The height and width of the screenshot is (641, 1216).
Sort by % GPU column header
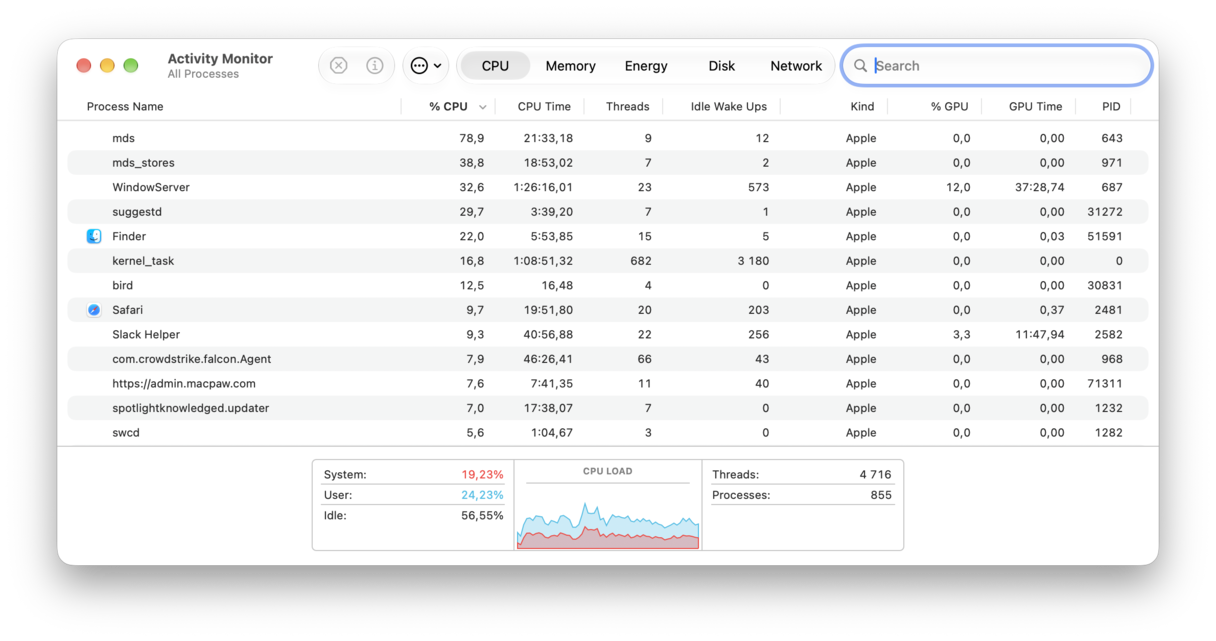click(949, 107)
